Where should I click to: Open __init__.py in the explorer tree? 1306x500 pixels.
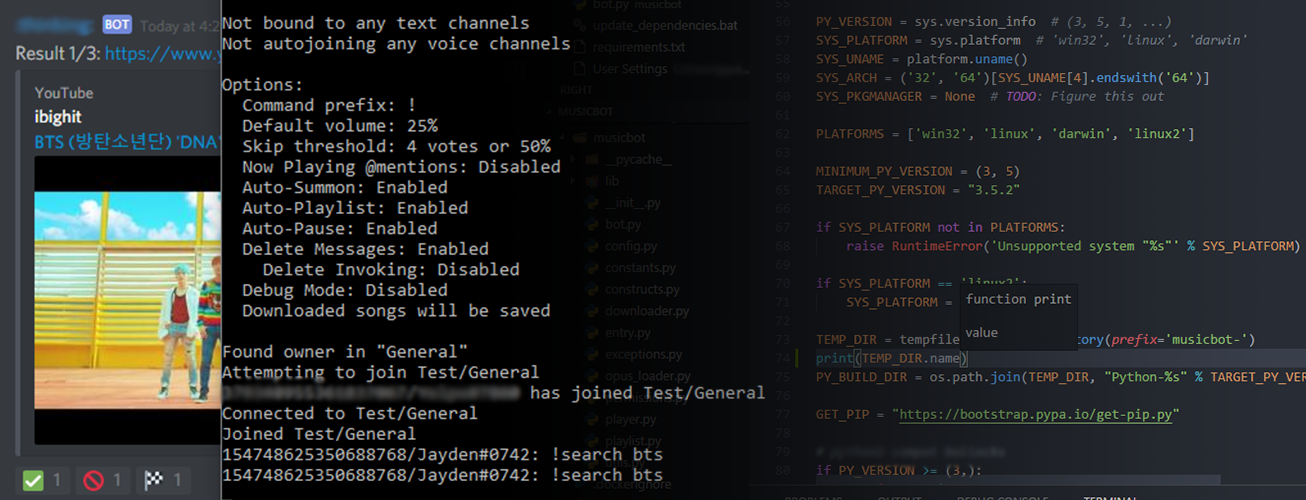click(632, 203)
